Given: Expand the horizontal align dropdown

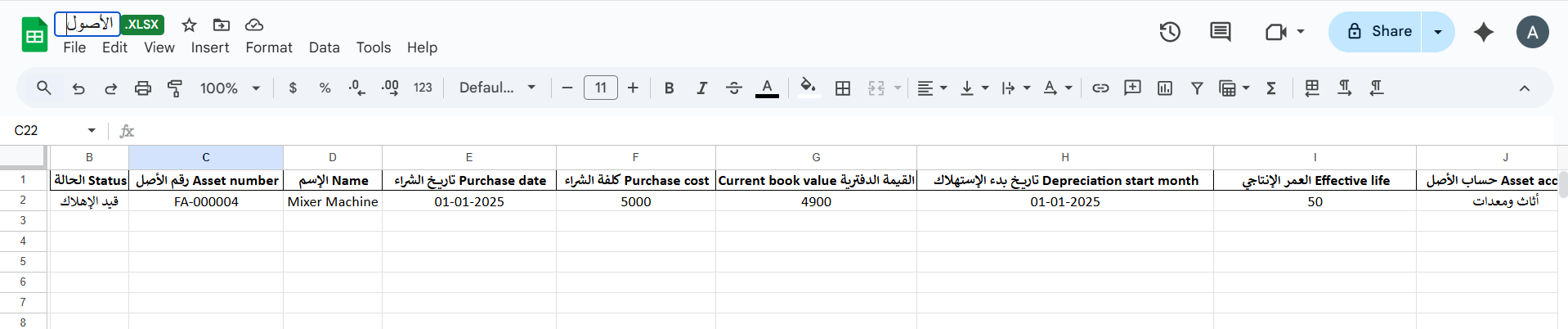Looking at the screenshot, I should (x=931, y=88).
